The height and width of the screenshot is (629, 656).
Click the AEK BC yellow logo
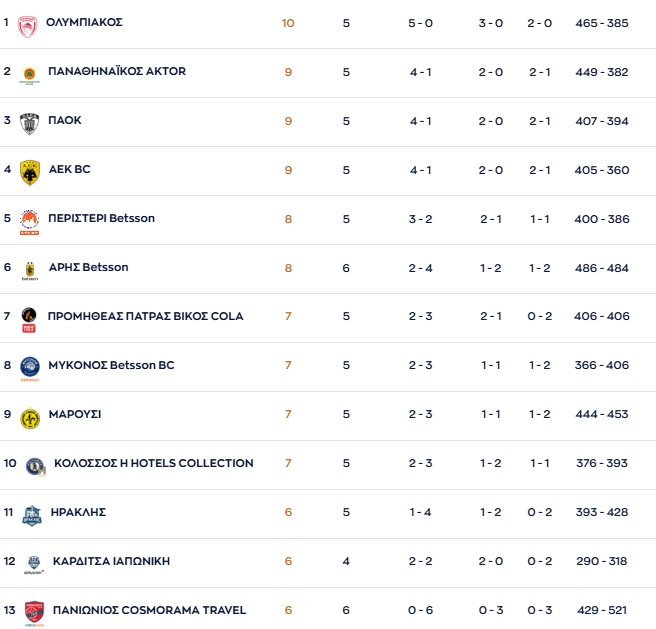tap(29, 172)
